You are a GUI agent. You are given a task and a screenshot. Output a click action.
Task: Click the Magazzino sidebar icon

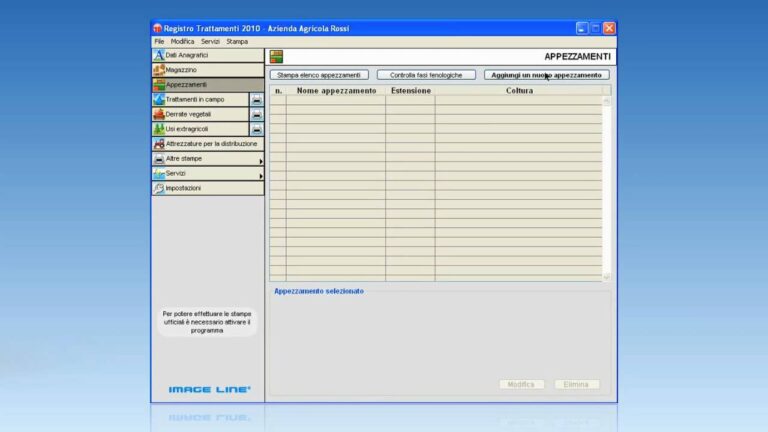click(x=159, y=70)
